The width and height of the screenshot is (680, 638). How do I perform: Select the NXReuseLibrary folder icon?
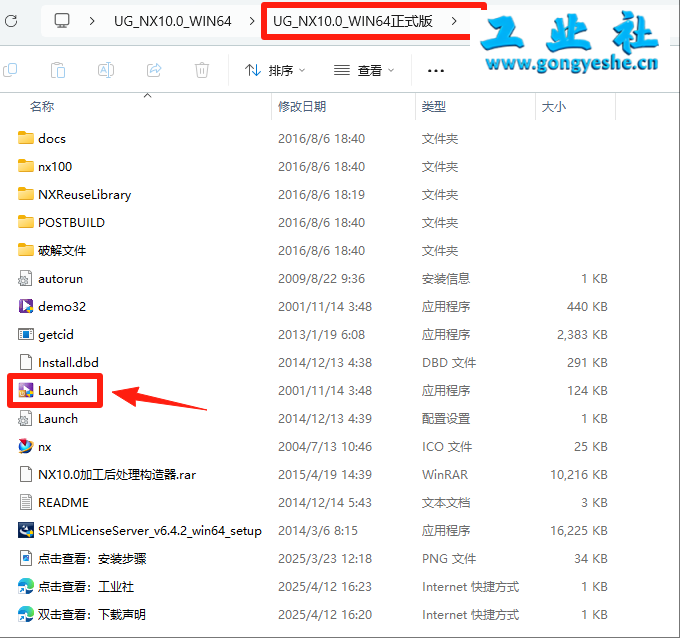[26, 194]
